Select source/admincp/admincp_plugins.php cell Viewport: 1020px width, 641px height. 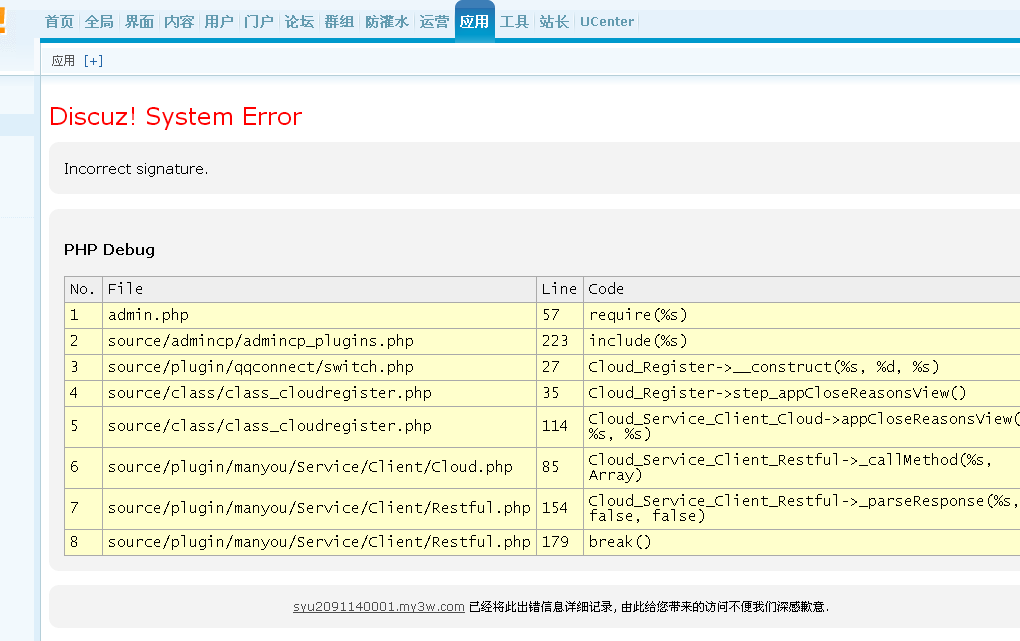point(319,341)
